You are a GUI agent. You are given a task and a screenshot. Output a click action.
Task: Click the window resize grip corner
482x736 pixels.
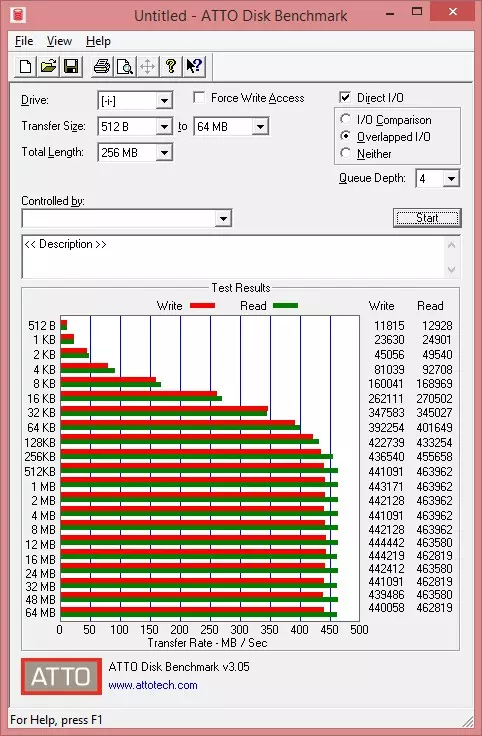point(467,722)
